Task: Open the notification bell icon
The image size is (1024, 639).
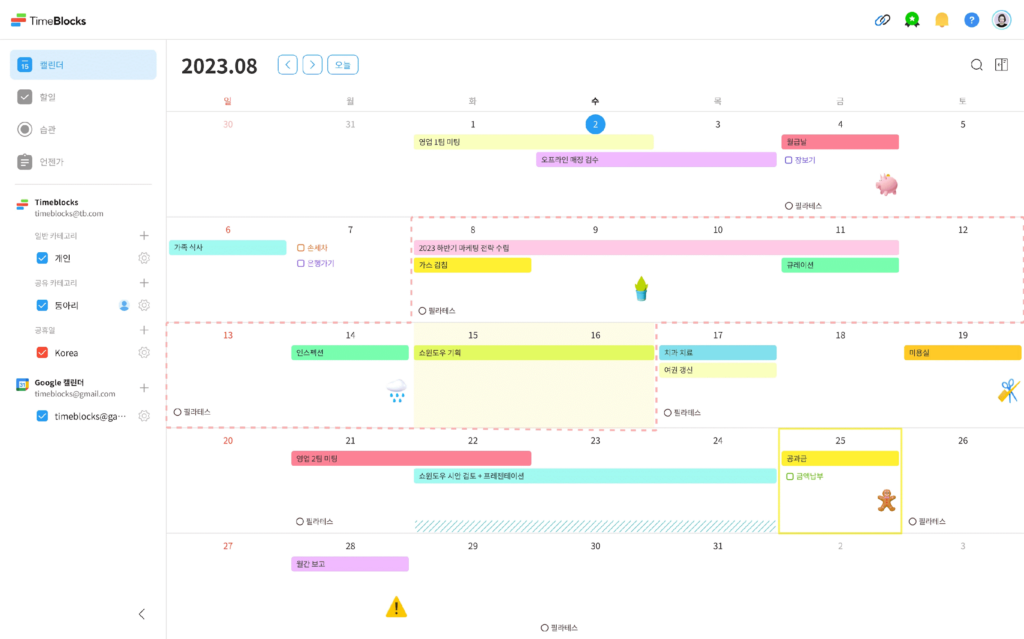Action: [x=942, y=19]
